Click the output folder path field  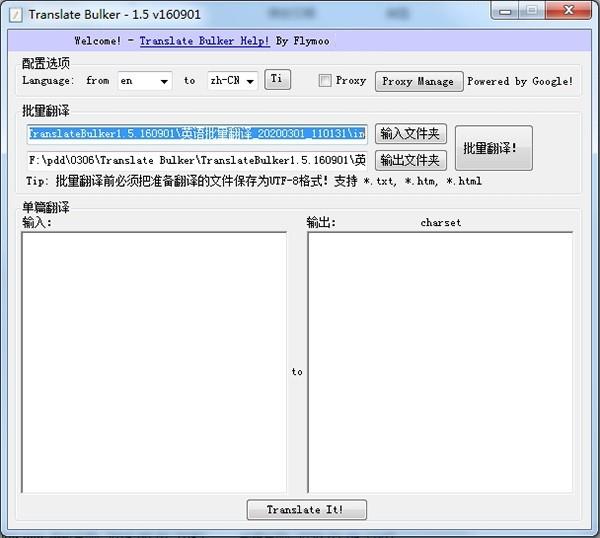(x=197, y=160)
